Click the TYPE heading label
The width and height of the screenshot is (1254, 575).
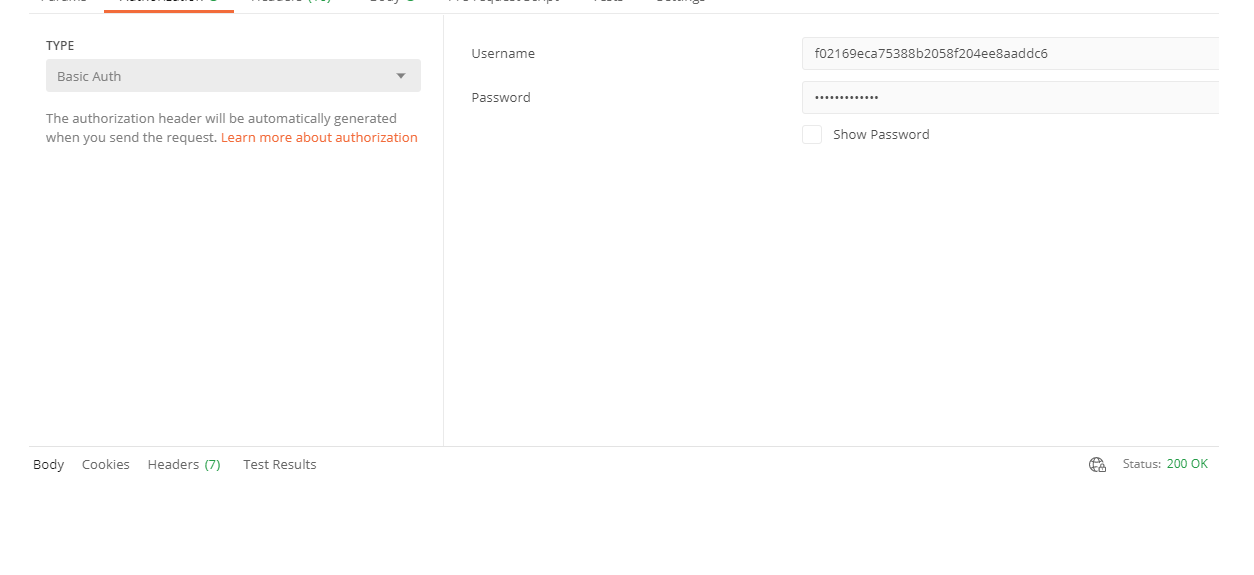coord(60,46)
